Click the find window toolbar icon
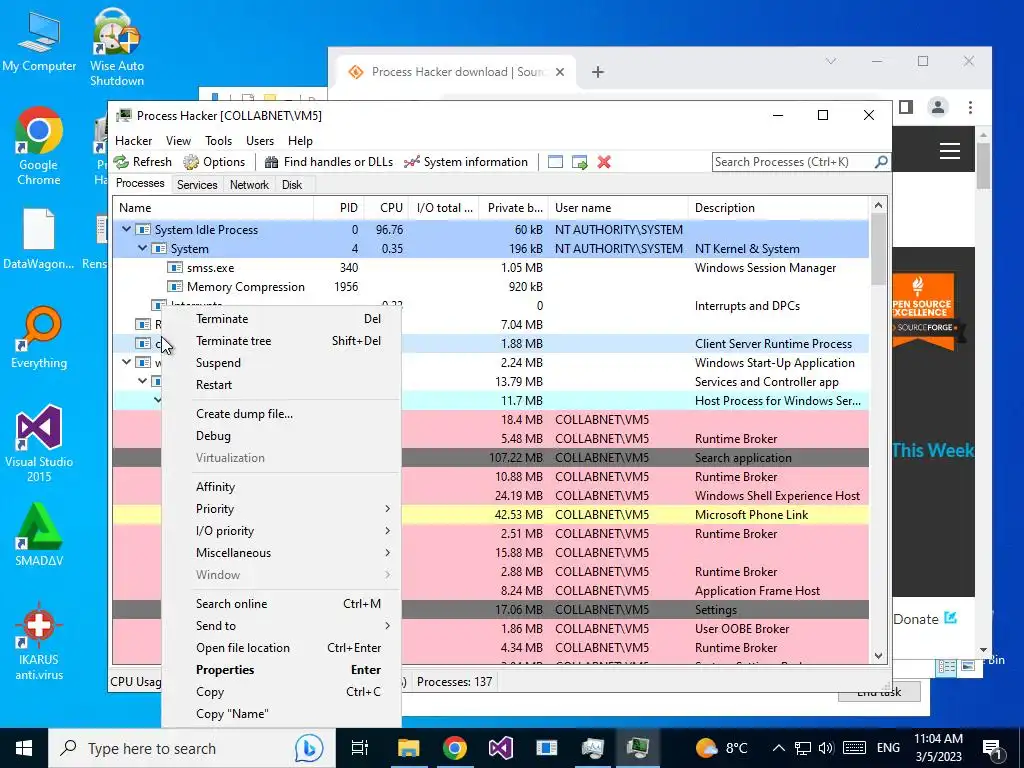 point(555,162)
